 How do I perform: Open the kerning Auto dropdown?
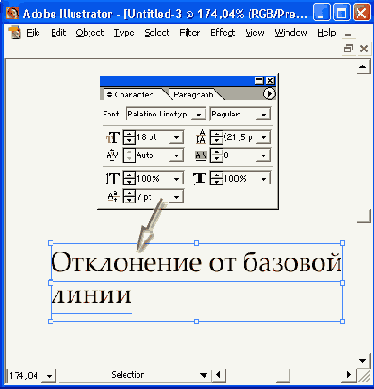click(177, 155)
